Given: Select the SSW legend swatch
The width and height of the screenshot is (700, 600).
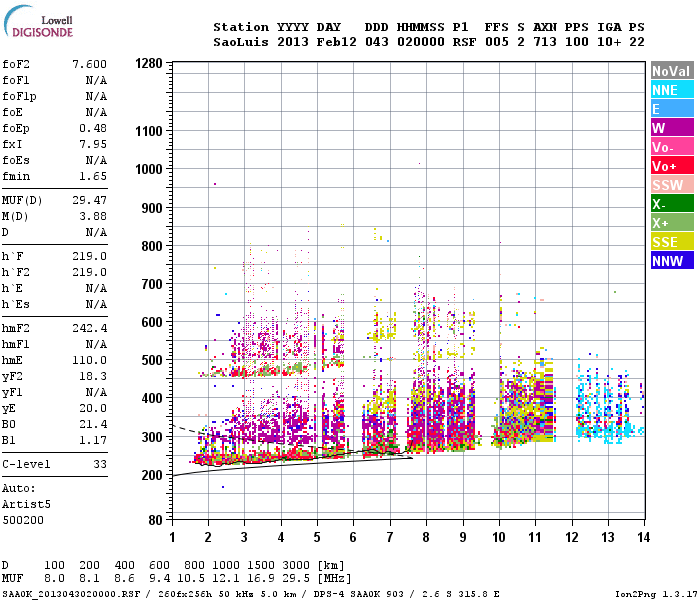Looking at the screenshot, I should click(x=672, y=185).
